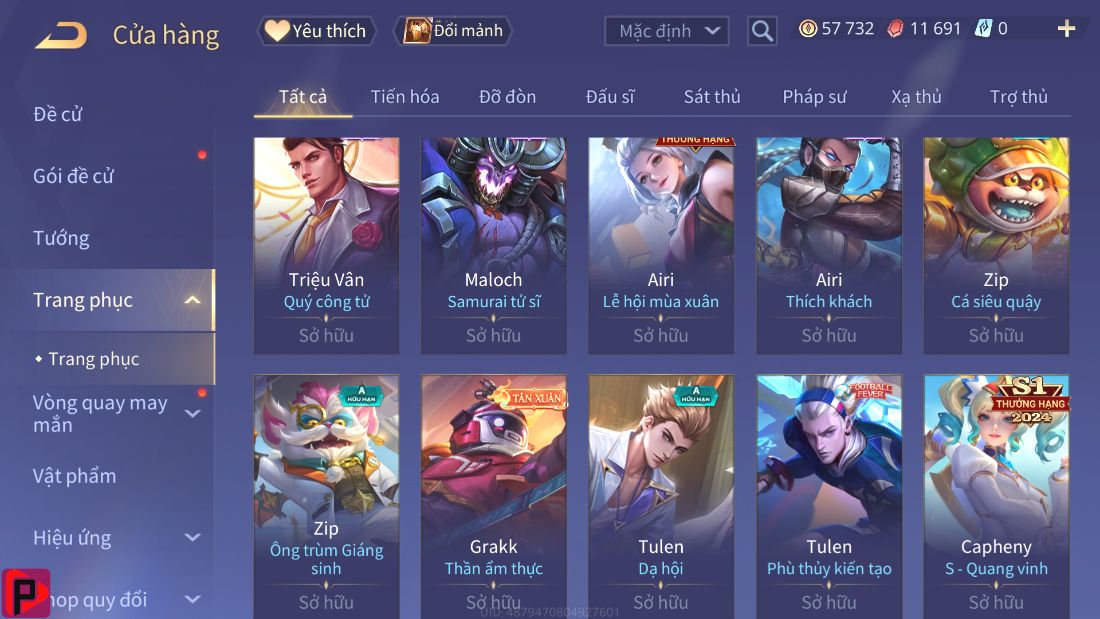Click the red P recorder icon
This screenshot has width=1100, height=619.
tap(25, 593)
